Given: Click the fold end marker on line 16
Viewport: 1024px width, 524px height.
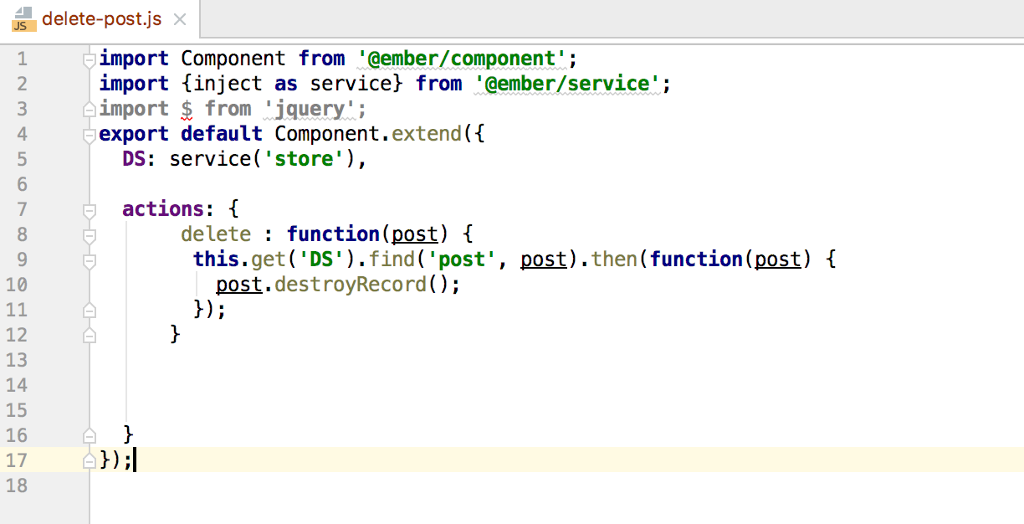Looking at the screenshot, I should [x=89, y=436].
